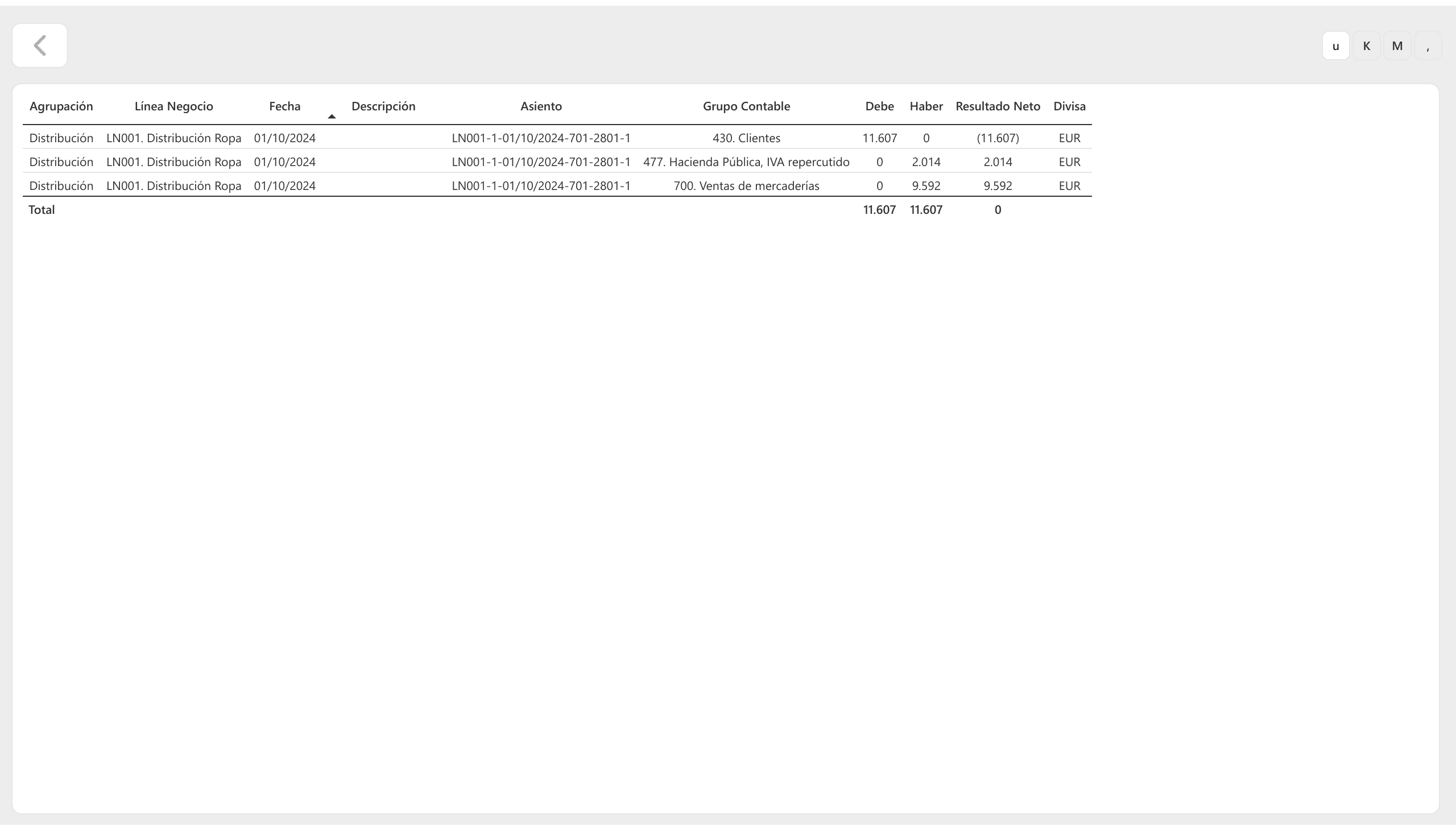
Task: Click Haber value 0 in Clientes row
Action: point(926,138)
